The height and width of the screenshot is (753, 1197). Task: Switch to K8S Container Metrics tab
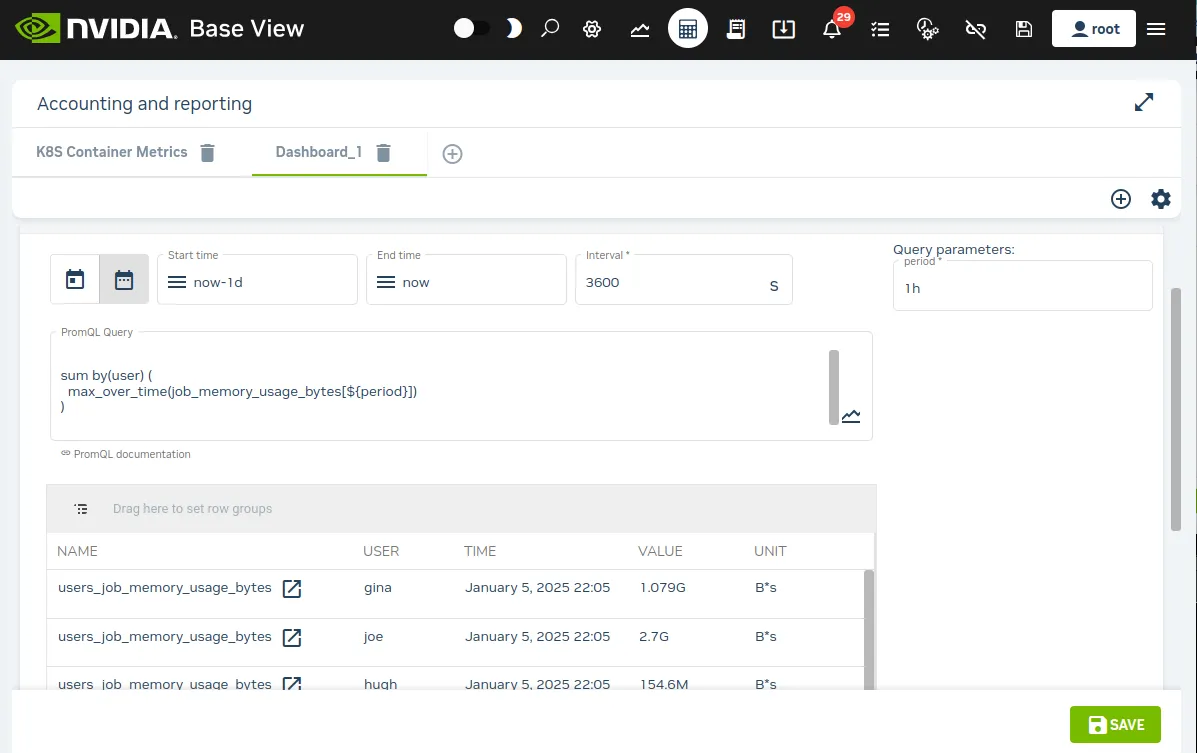pos(111,152)
